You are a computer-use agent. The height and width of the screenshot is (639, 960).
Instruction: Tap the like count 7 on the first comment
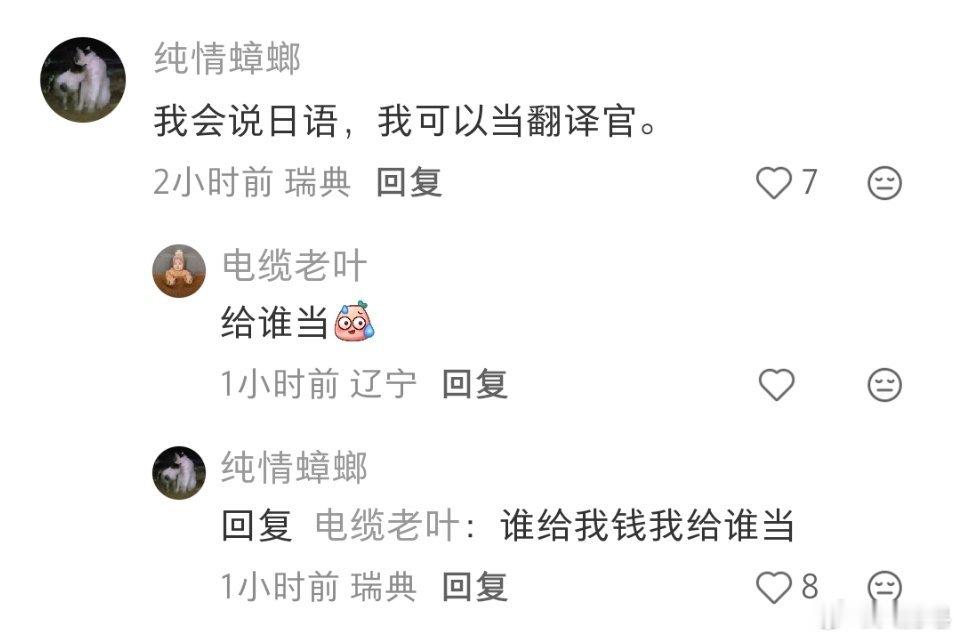pos(809,182)
